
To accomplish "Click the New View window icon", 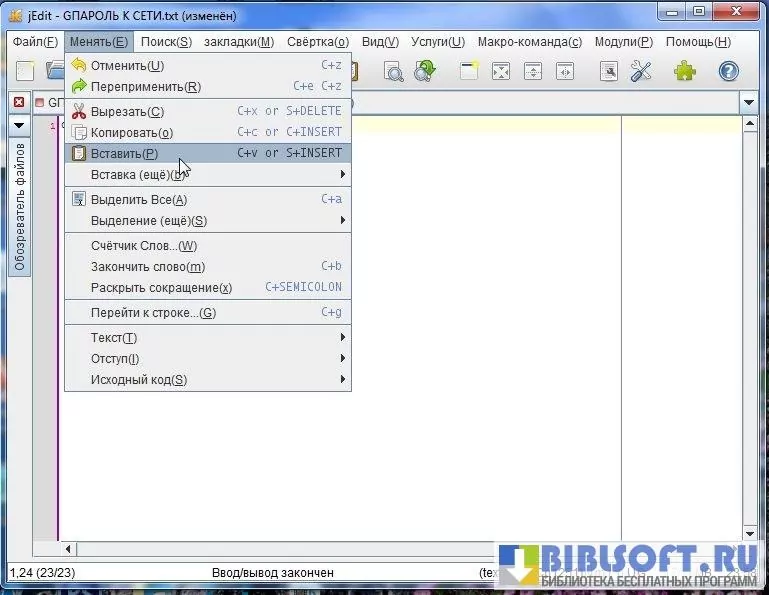I will tap(469, 71).
